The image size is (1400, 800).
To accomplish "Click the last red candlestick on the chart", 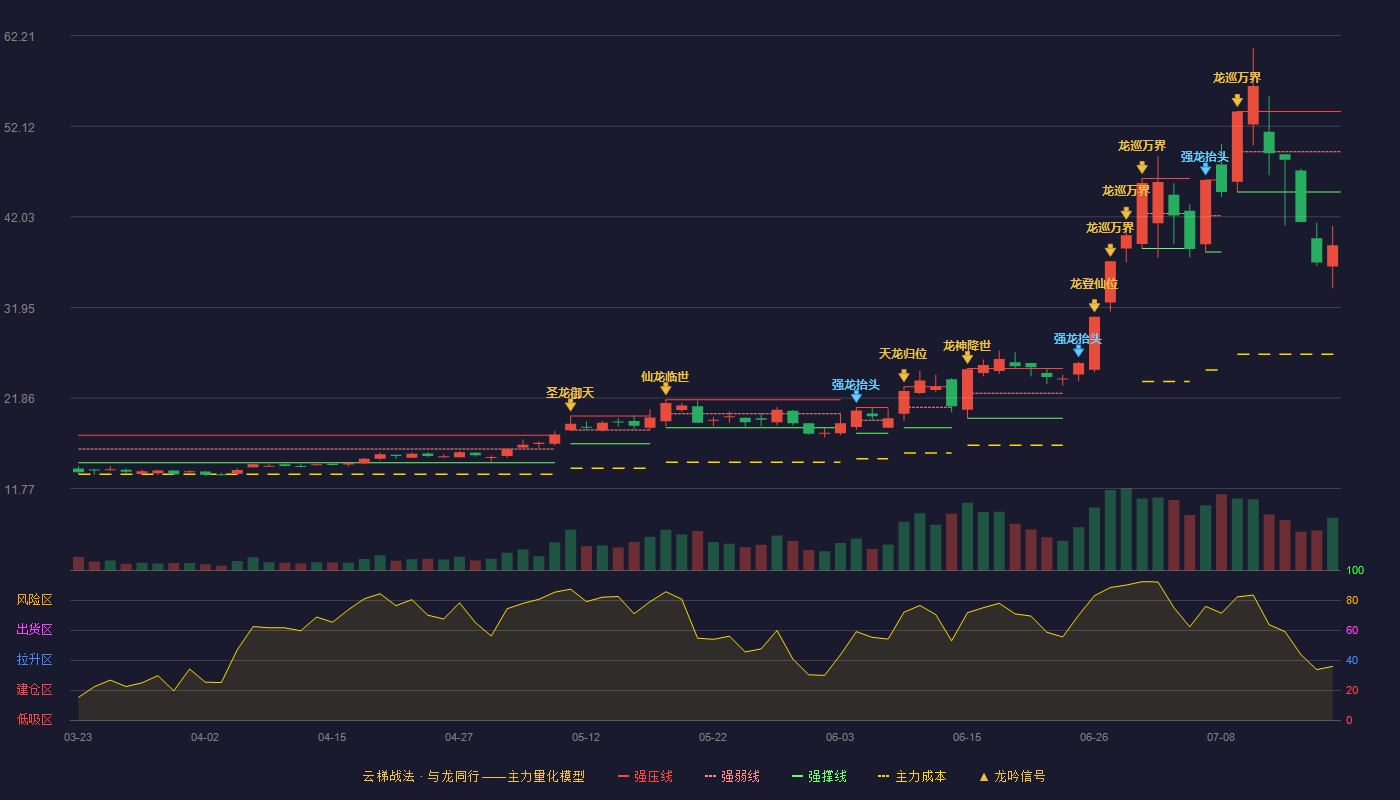I will point(1332,256).
